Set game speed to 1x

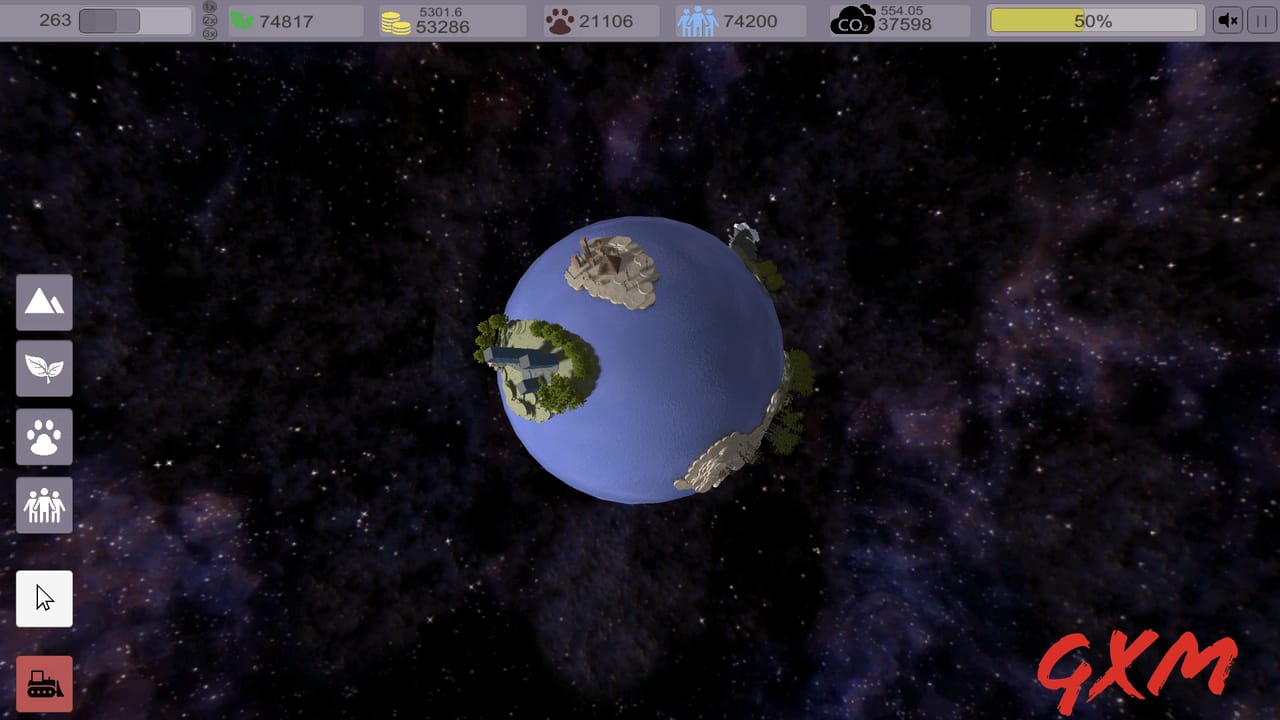208,6
